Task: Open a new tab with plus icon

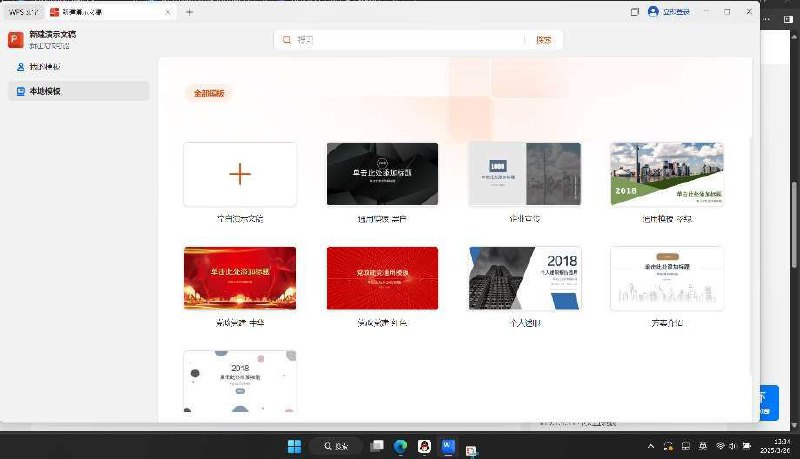Action: coord(189,12)
